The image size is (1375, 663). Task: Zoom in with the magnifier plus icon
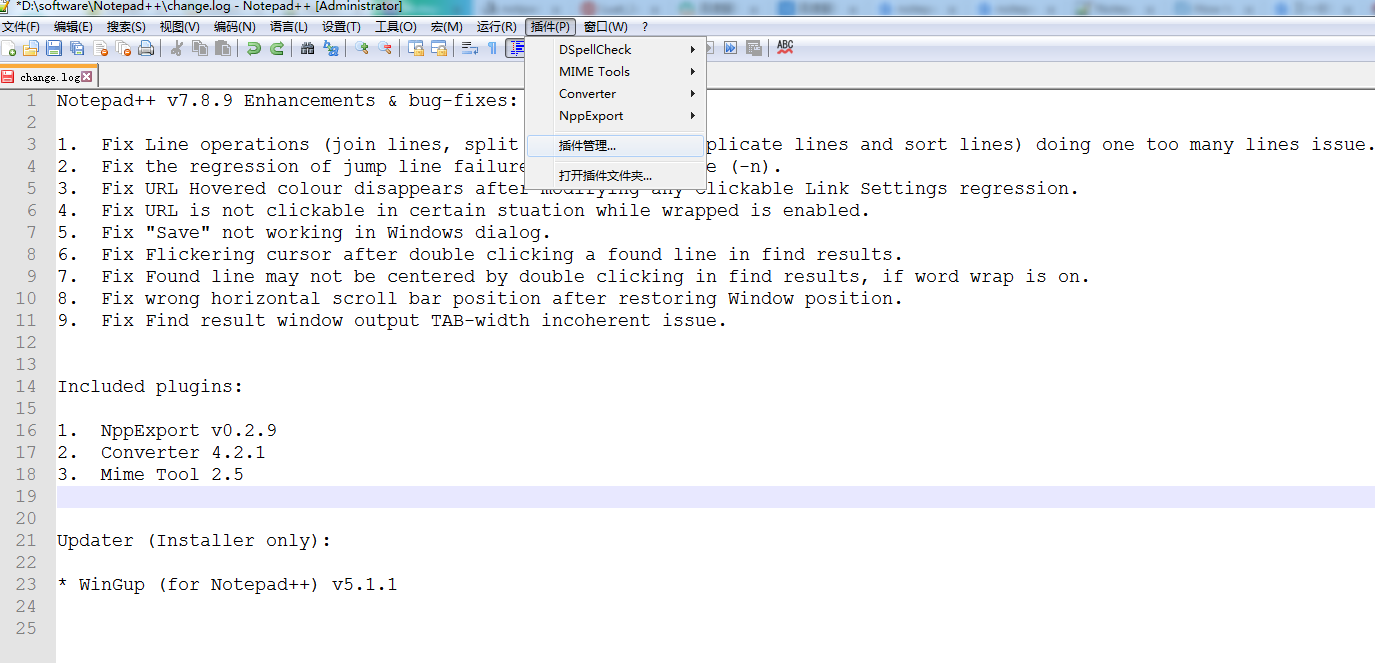click(x=362, y=48)
